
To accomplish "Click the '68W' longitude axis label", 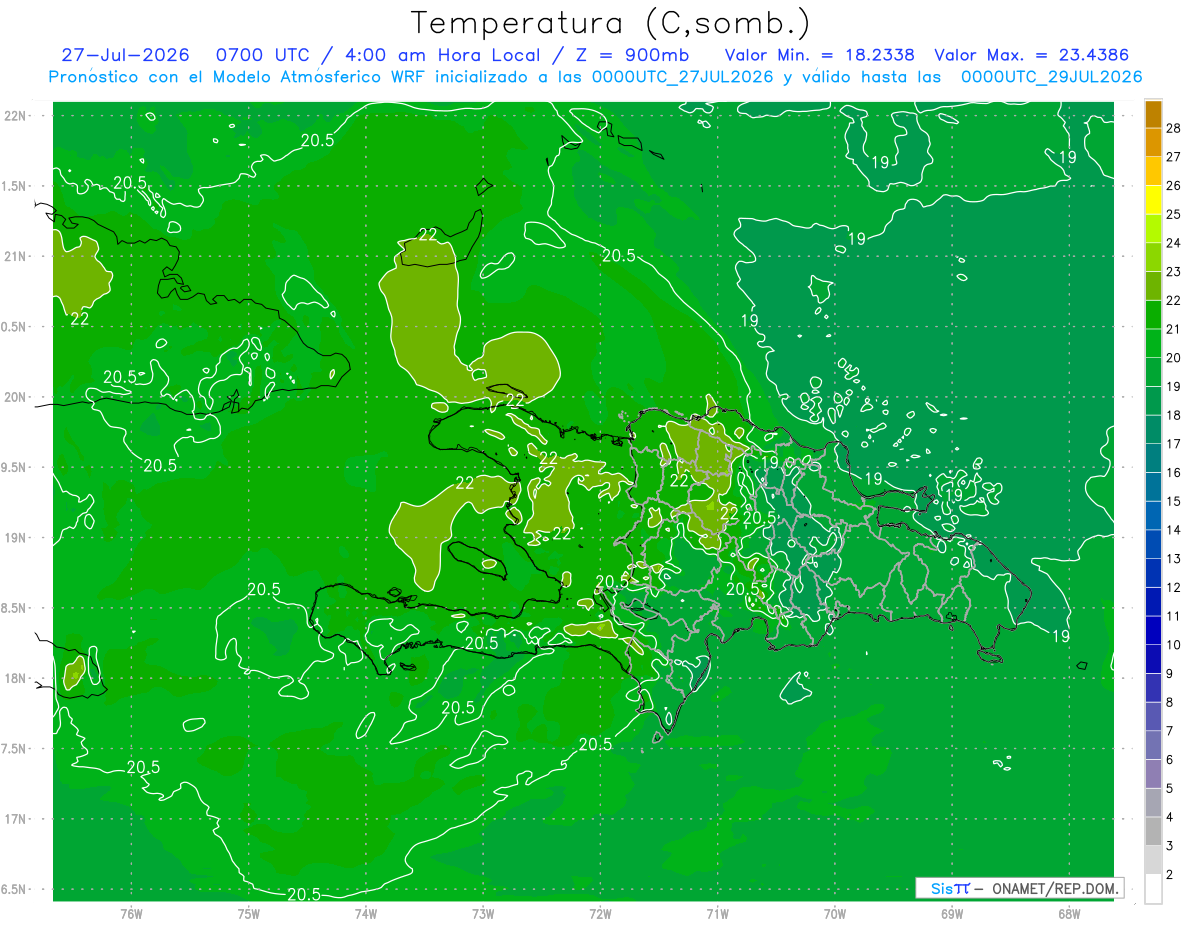I will tap(1068, 913).
